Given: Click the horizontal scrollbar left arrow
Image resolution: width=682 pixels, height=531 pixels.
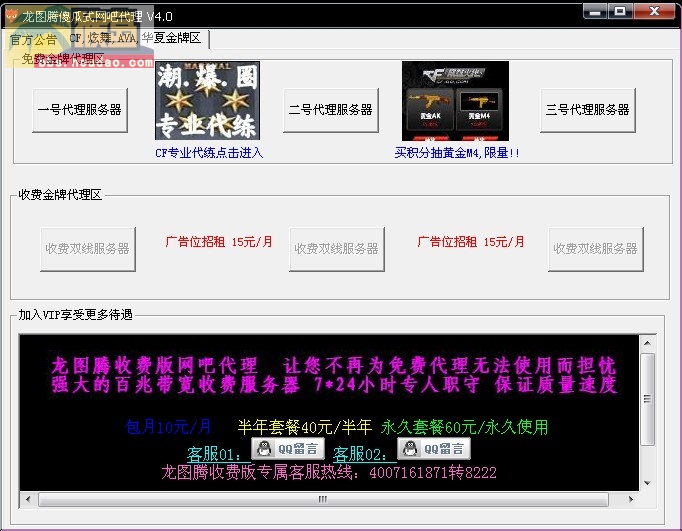Looking at the screenshot, I should click(28, 499).
